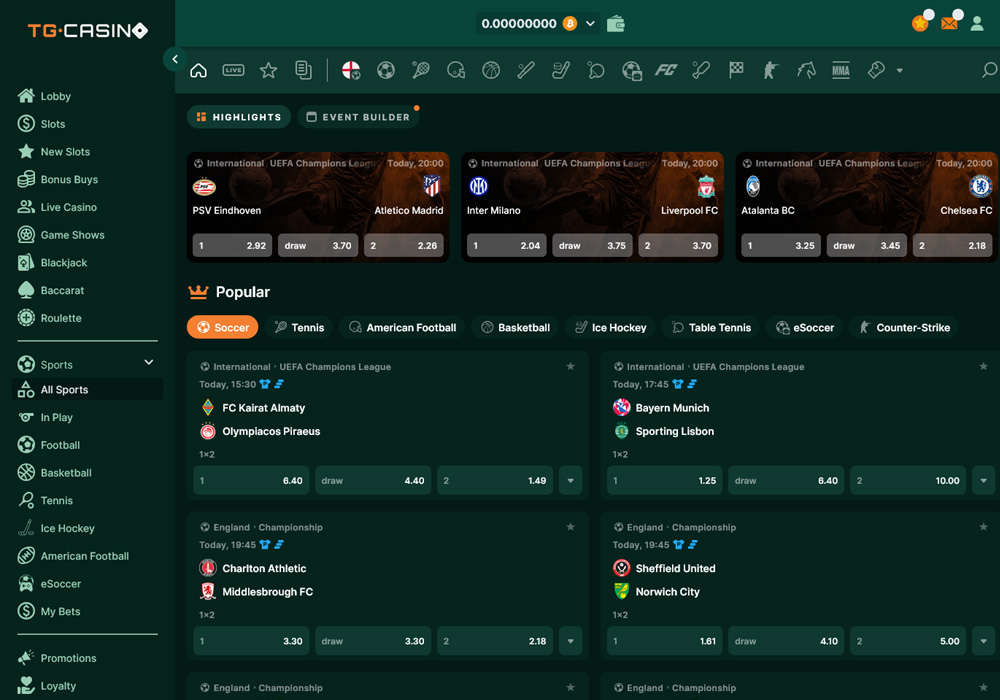Open the MMA sport icon
Screen dimensions: 1000x700
pos(840,70)
